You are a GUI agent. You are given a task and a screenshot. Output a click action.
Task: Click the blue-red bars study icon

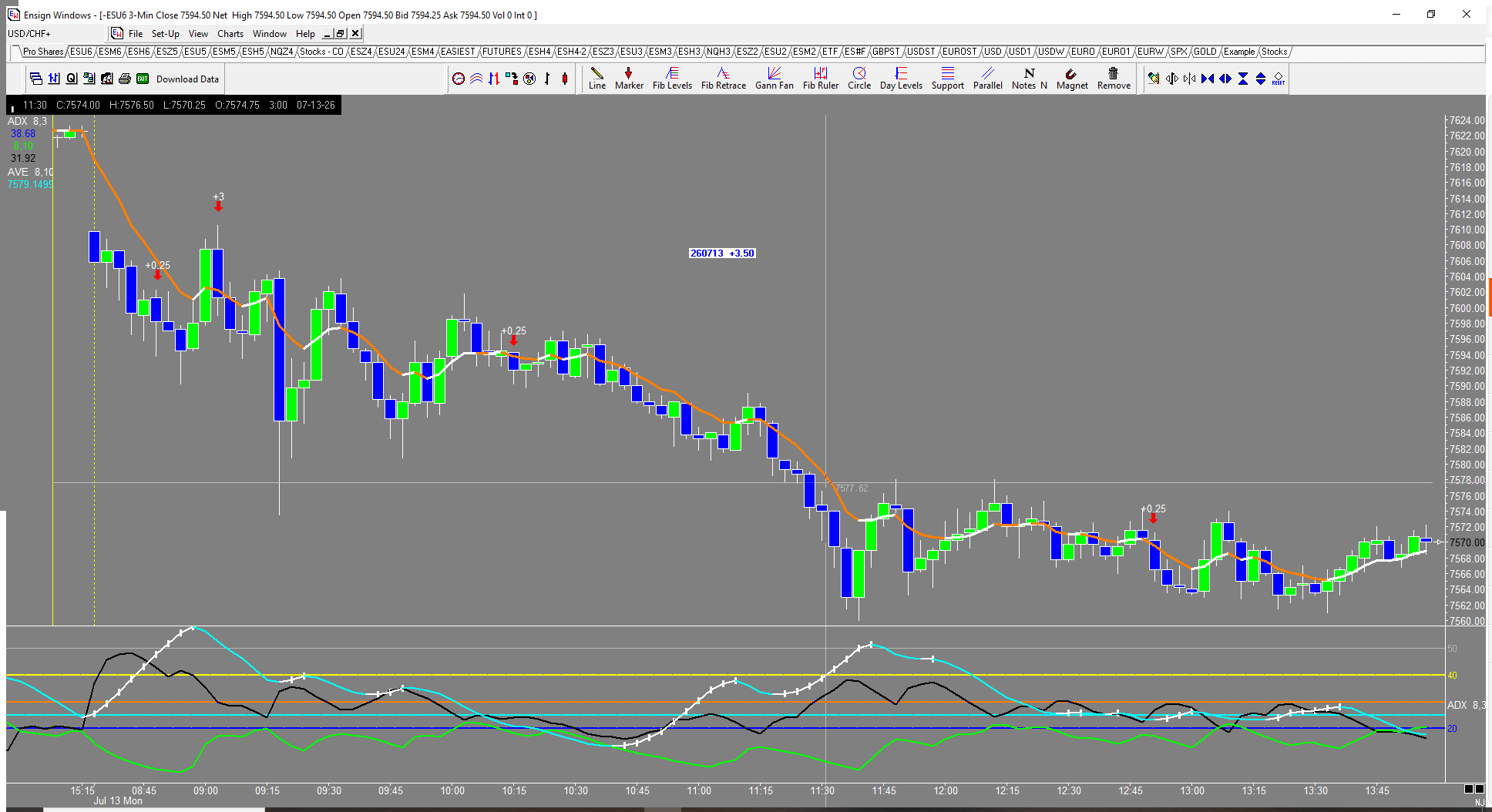494,79
